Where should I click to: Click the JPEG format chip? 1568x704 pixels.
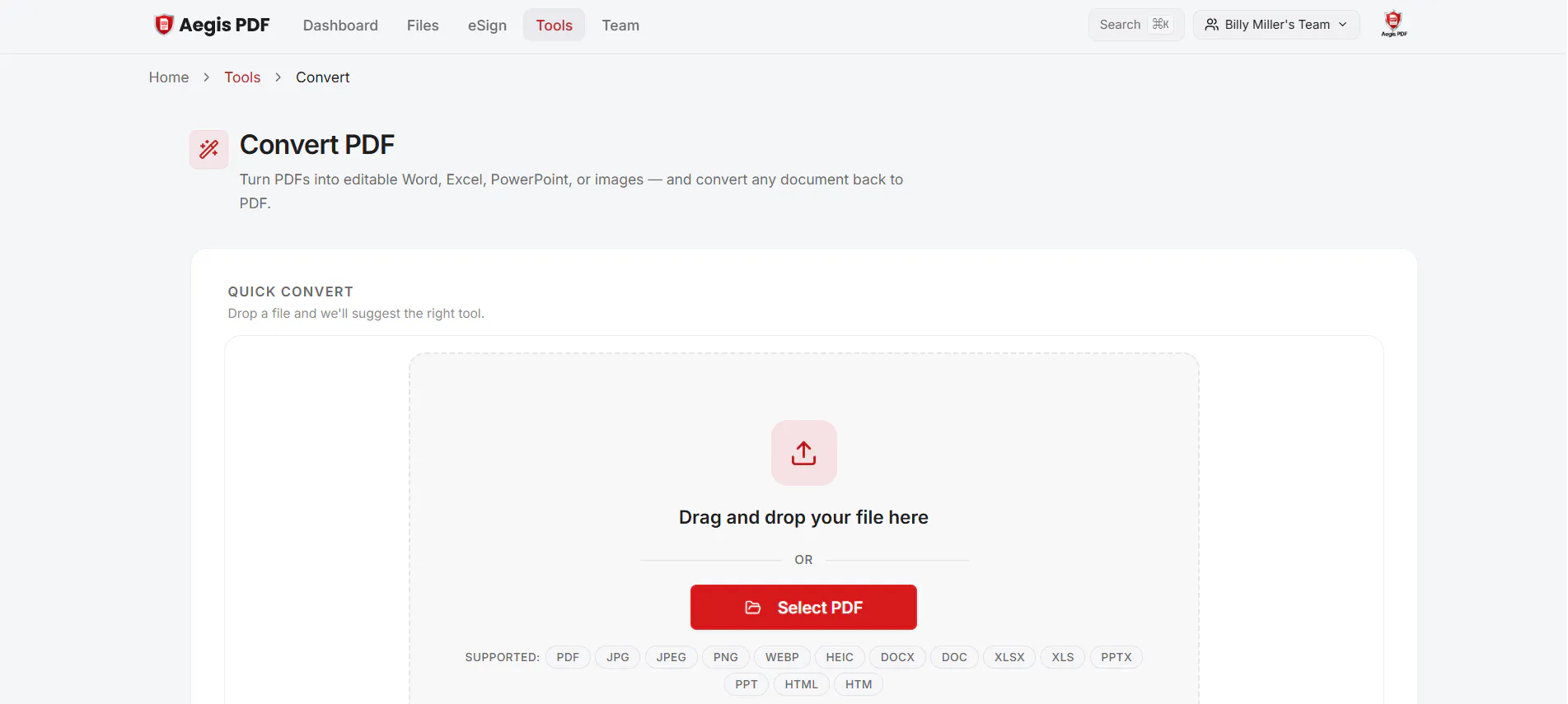coord(672,657)
